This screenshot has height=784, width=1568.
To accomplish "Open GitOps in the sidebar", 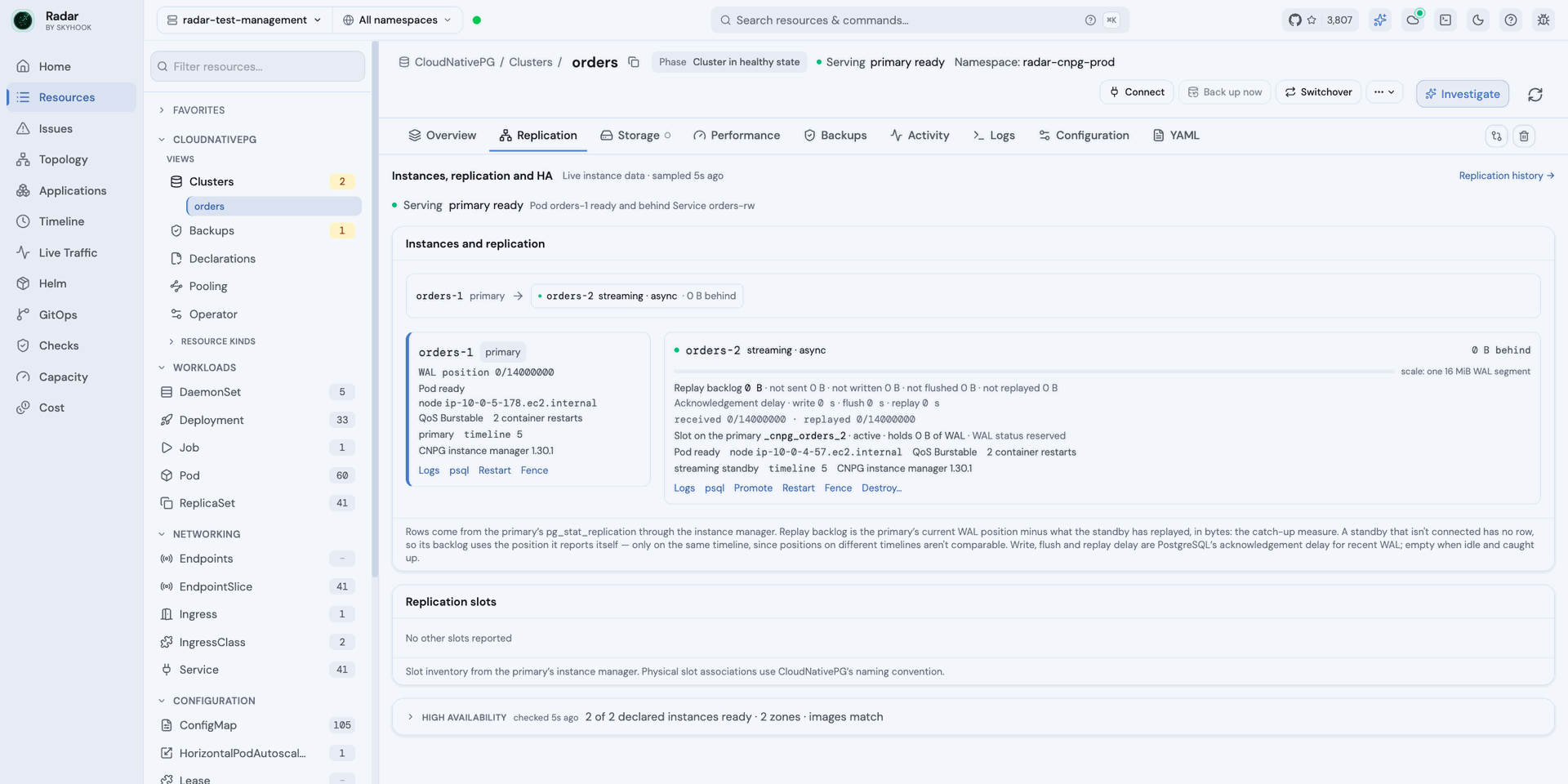I will [70, 315].
